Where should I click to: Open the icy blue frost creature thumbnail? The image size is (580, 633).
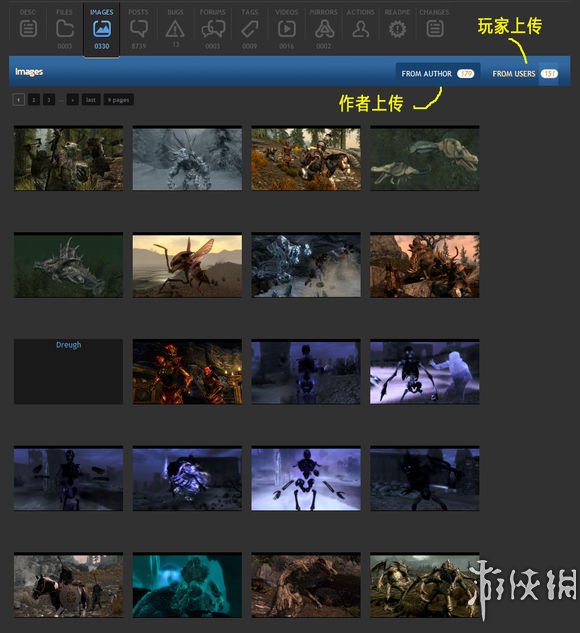306,265
